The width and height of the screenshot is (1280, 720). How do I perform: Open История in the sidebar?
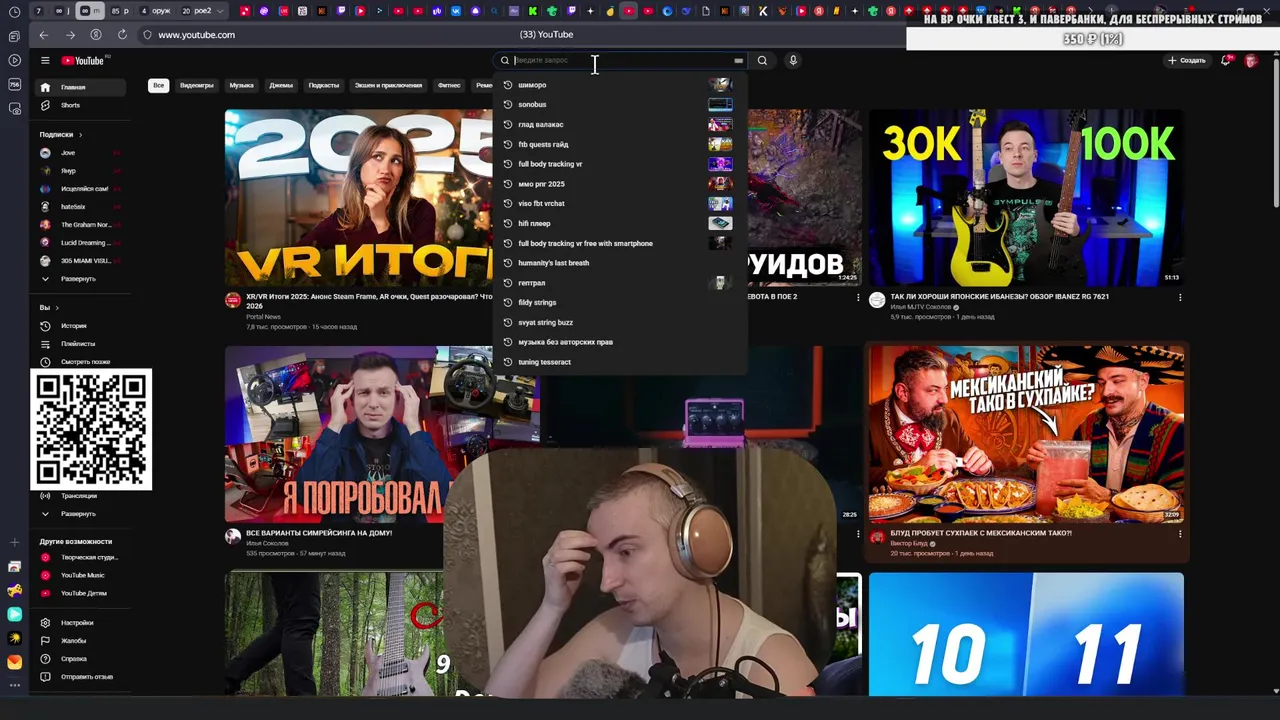81,326
